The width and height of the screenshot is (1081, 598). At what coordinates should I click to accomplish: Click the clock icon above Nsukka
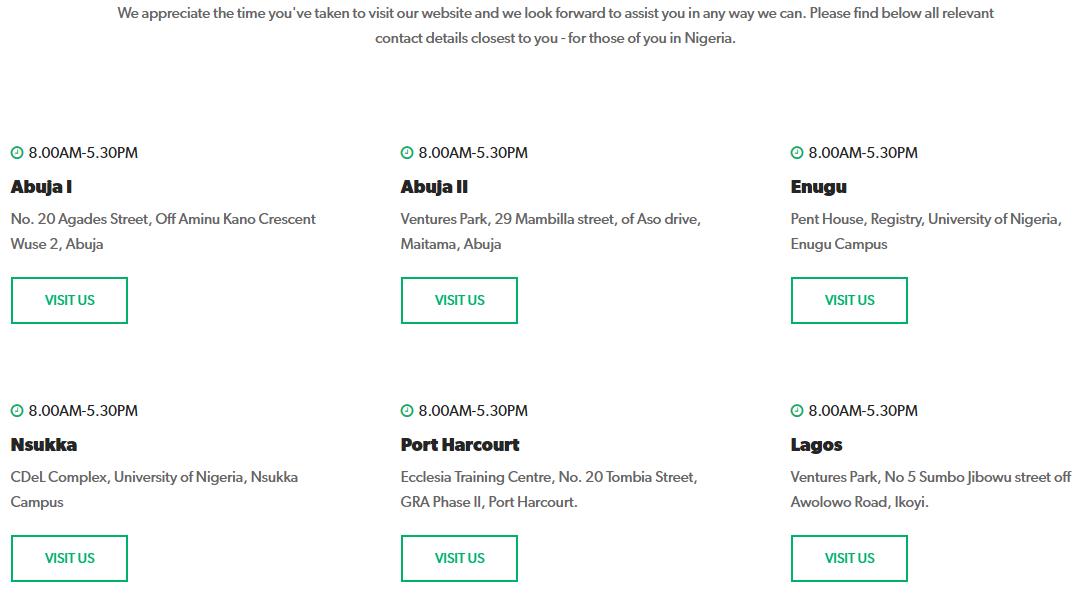click(17, 410)
